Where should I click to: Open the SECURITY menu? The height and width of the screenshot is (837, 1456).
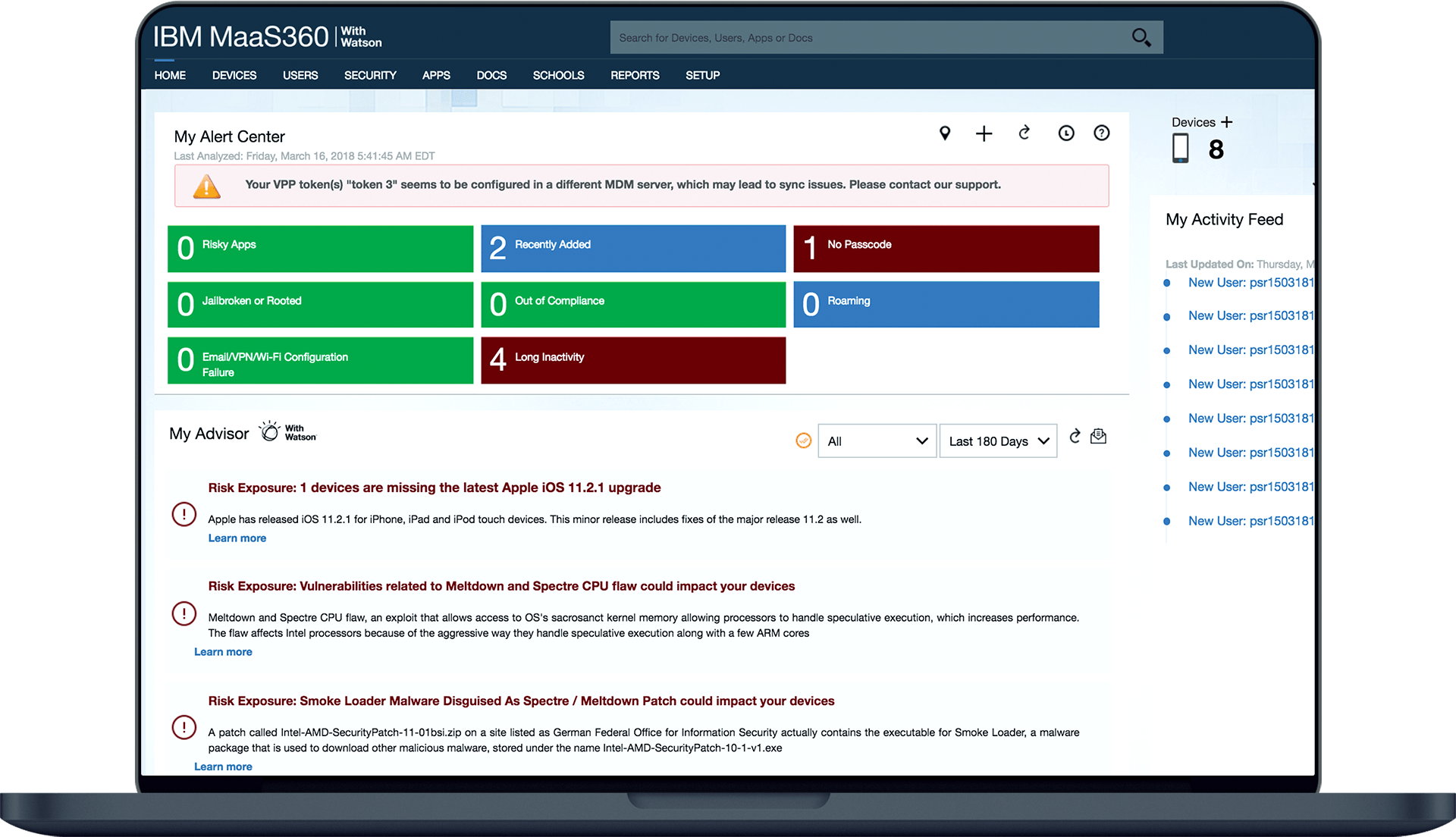point(370,75)
